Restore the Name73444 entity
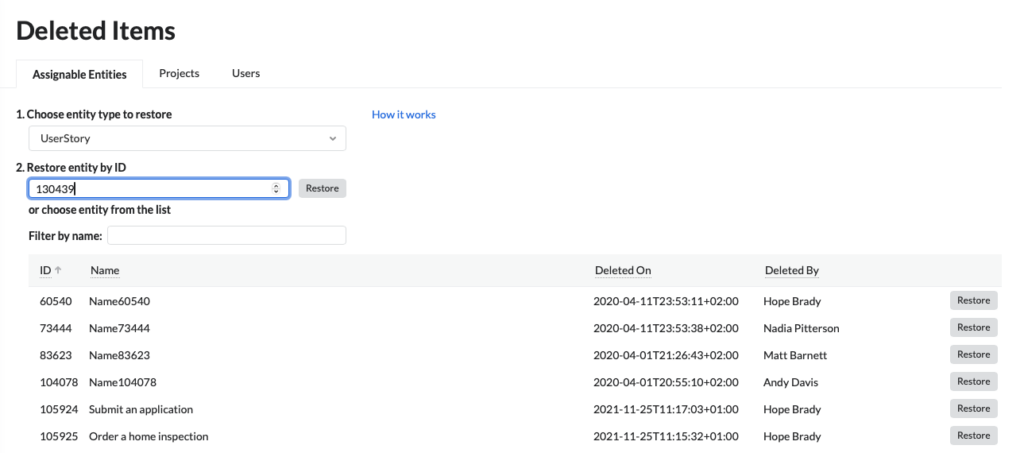Screen dimensions: 1024x453 (x=974, y=327)
